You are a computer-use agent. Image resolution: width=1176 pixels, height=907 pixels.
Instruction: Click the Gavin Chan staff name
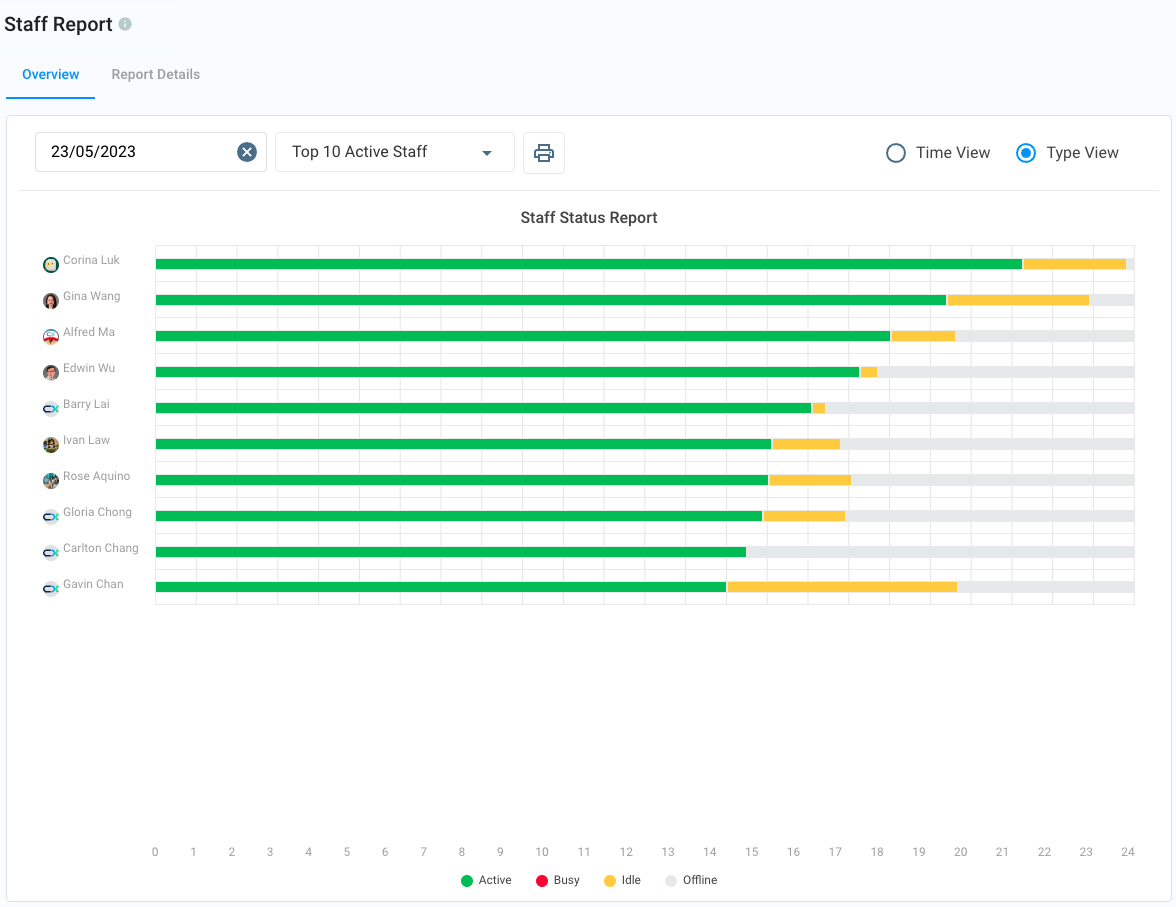93,584
